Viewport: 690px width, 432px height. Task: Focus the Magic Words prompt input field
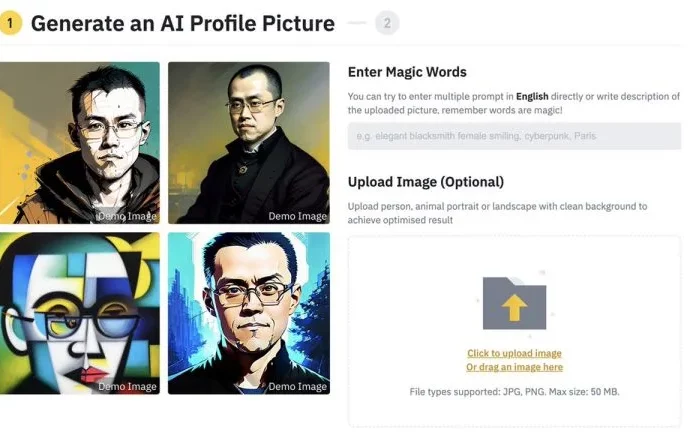pyautogui.click(x=514, y=136)
